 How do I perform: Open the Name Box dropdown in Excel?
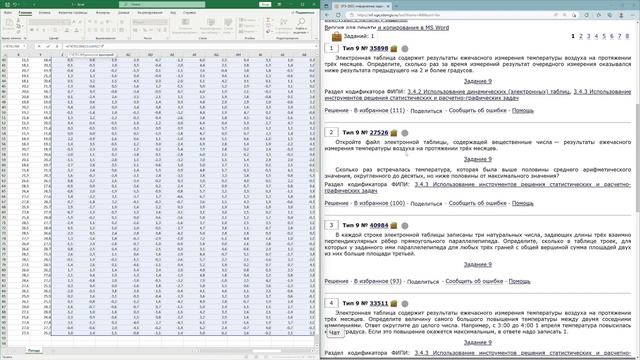point(24,47)
